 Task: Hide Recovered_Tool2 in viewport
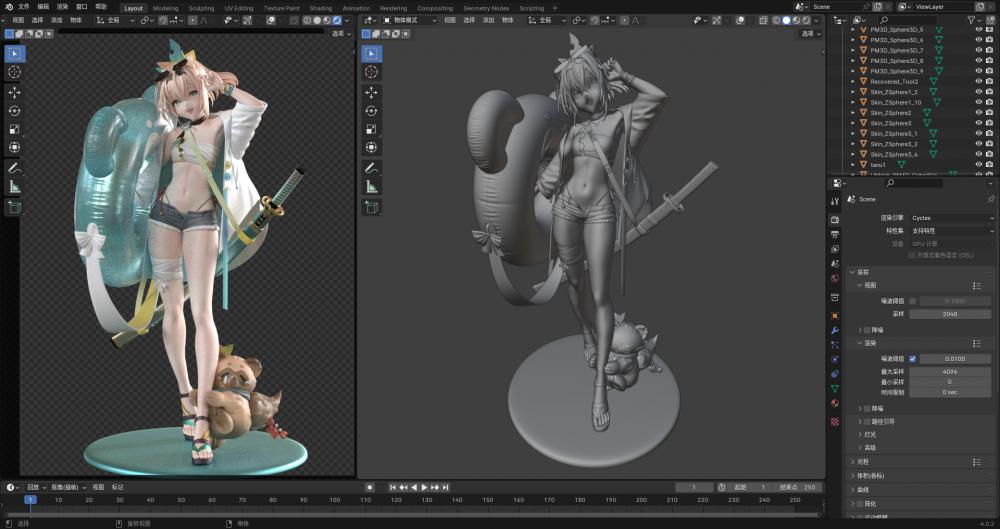978,82
